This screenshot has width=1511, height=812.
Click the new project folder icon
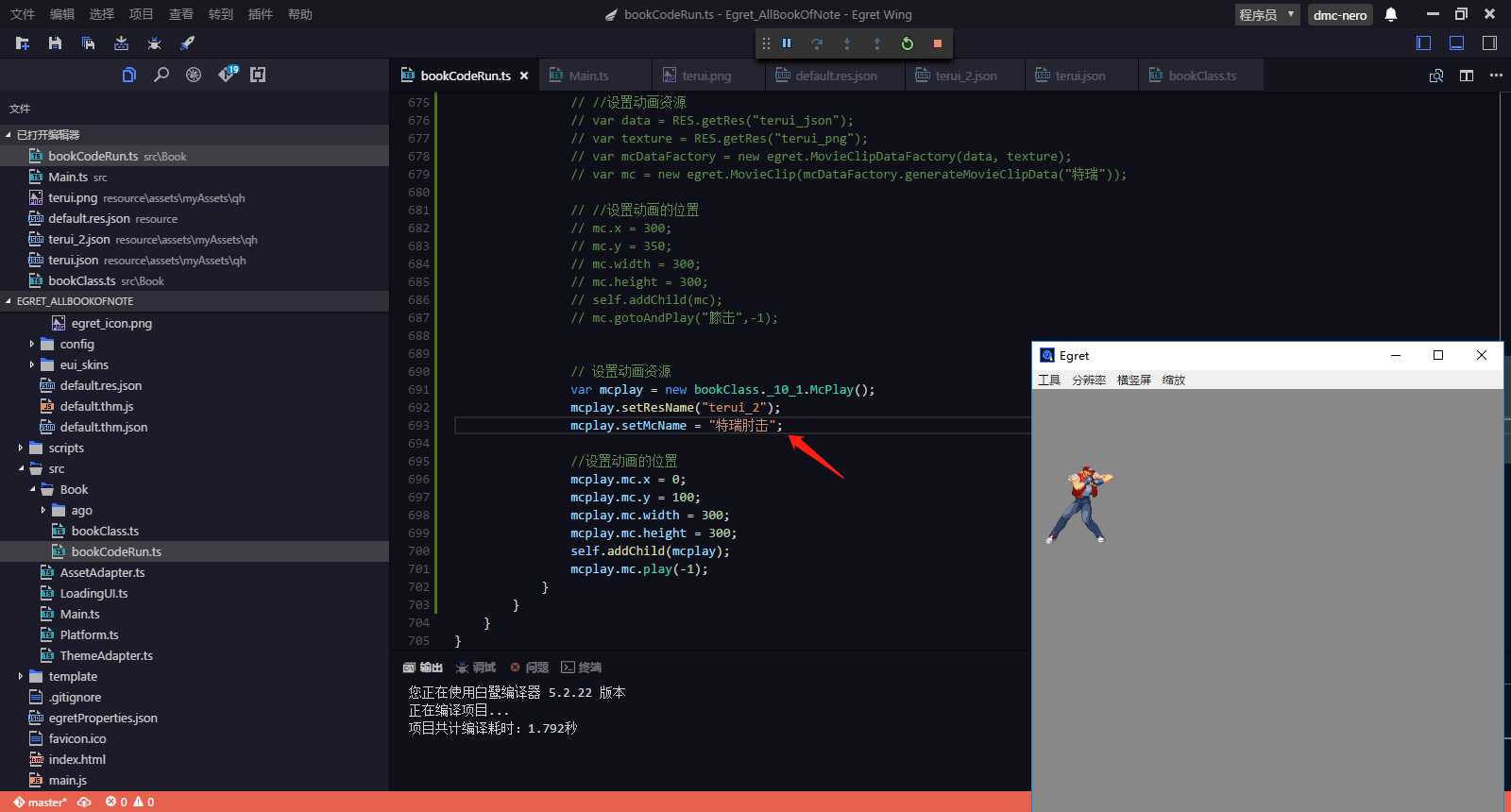pos(23,43)
